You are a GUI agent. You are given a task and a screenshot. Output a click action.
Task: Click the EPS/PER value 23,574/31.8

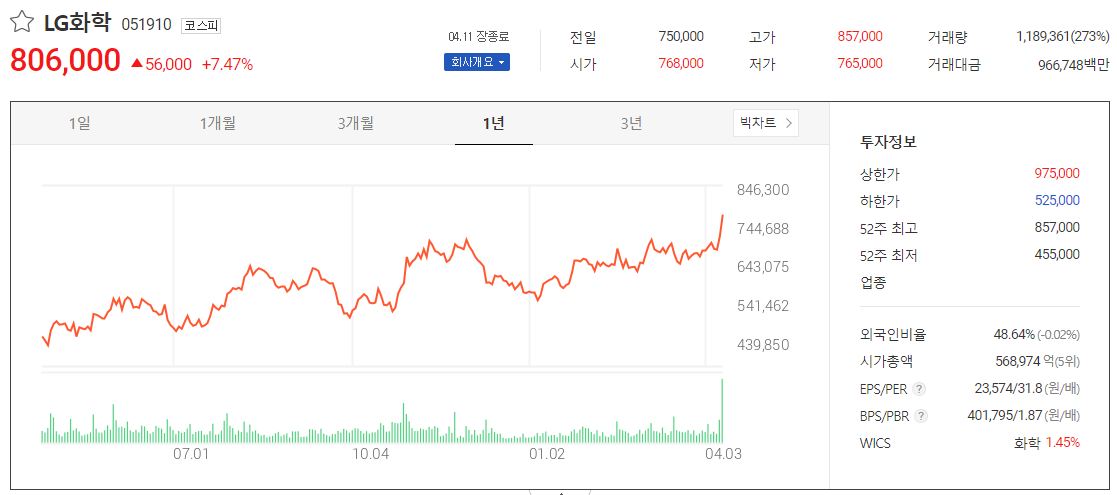click(x=1008, y=388)
